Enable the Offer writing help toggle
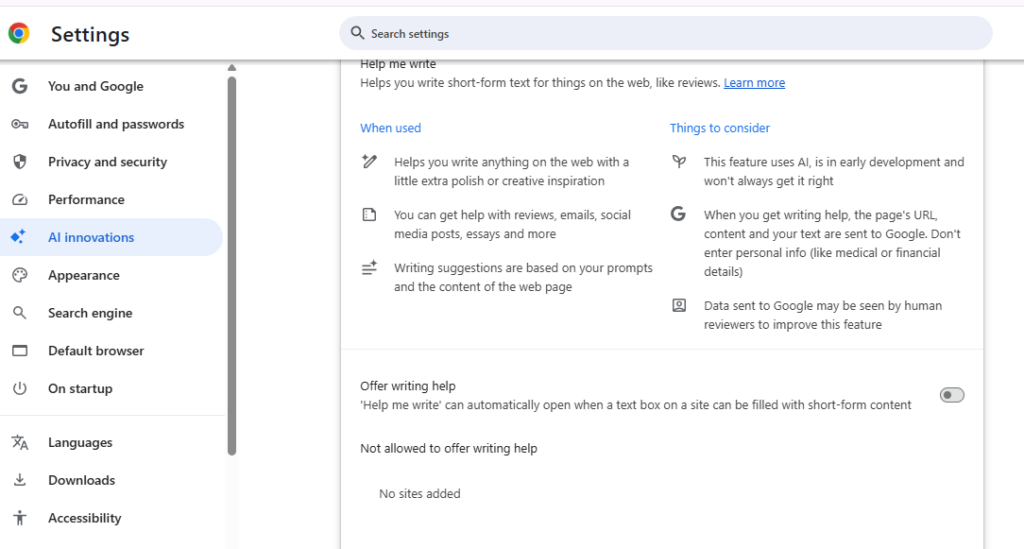The image size is (1024, 549). pos(951,395)
